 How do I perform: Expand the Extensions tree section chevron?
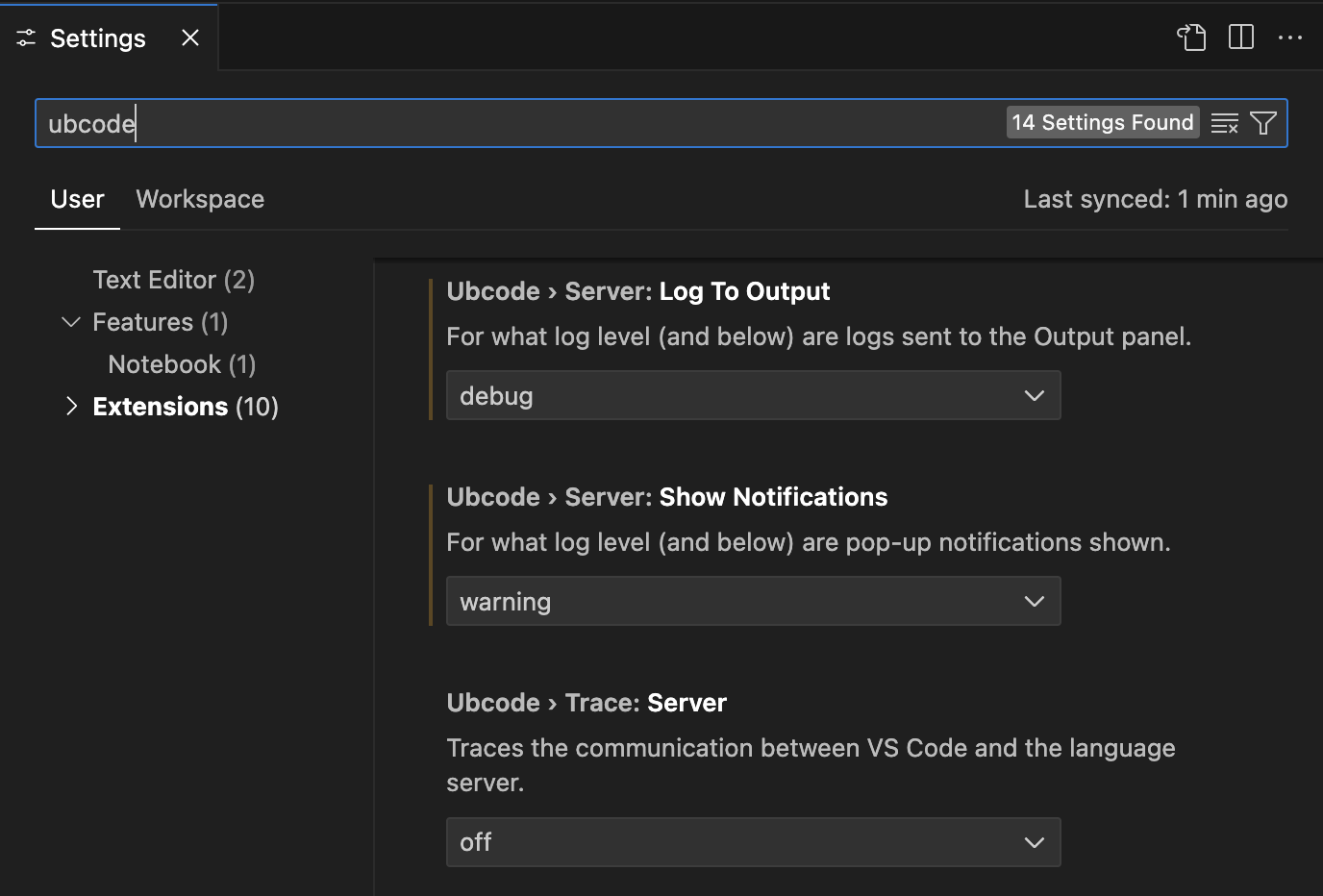coord(70,407)
